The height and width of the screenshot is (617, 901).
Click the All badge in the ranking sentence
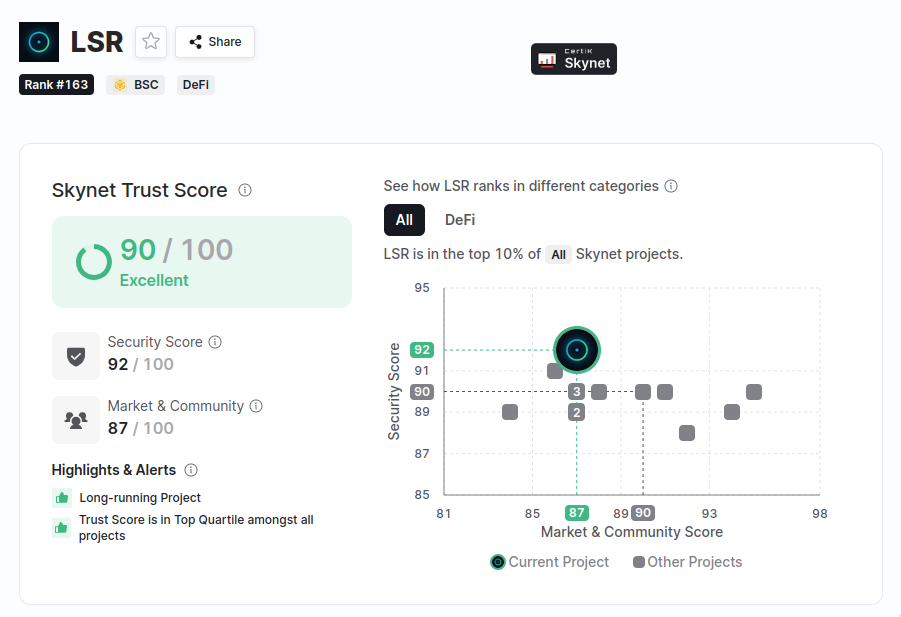click(x=558, y=254)
